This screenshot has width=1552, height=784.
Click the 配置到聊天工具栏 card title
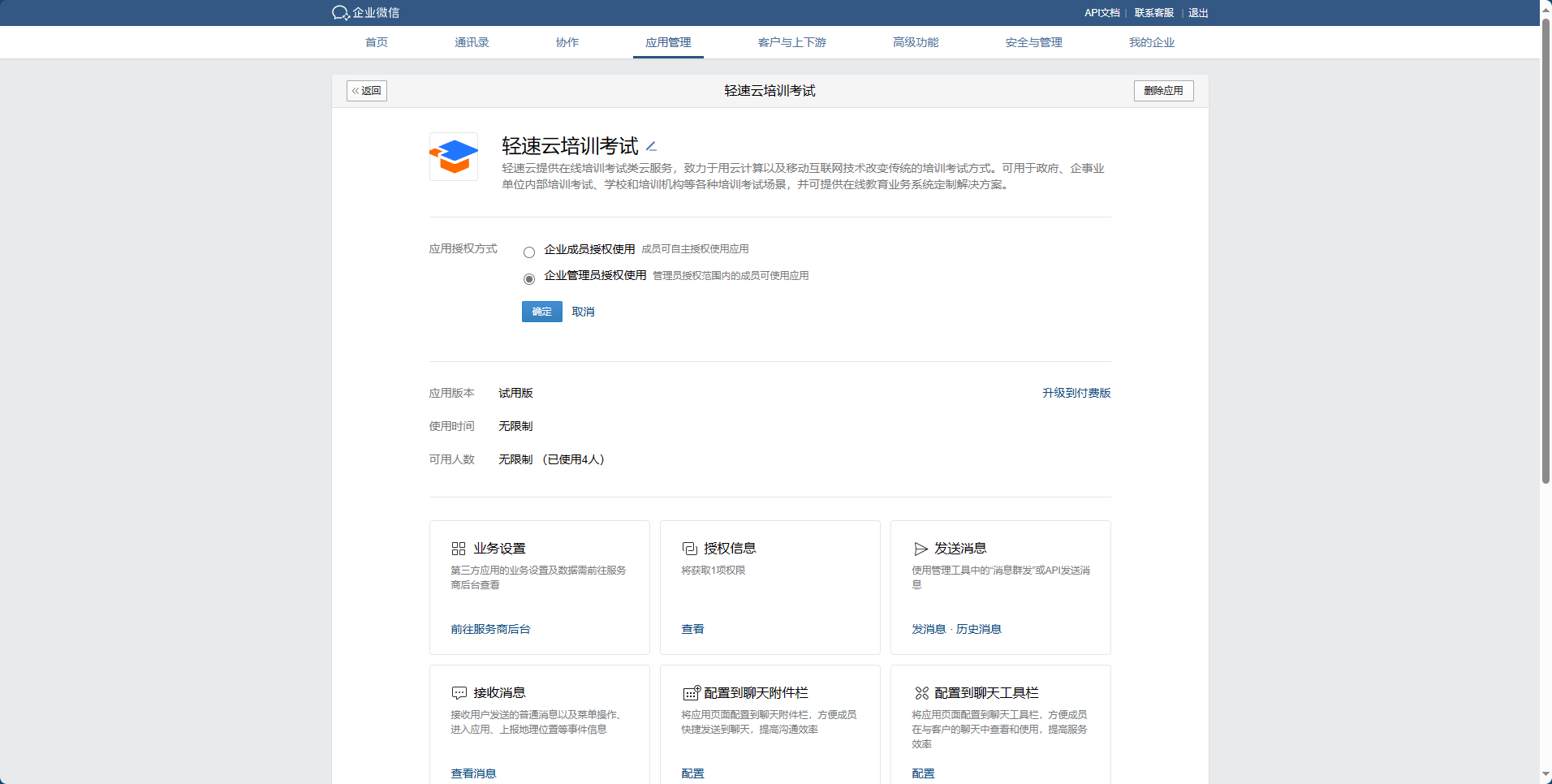click(987, 693)
